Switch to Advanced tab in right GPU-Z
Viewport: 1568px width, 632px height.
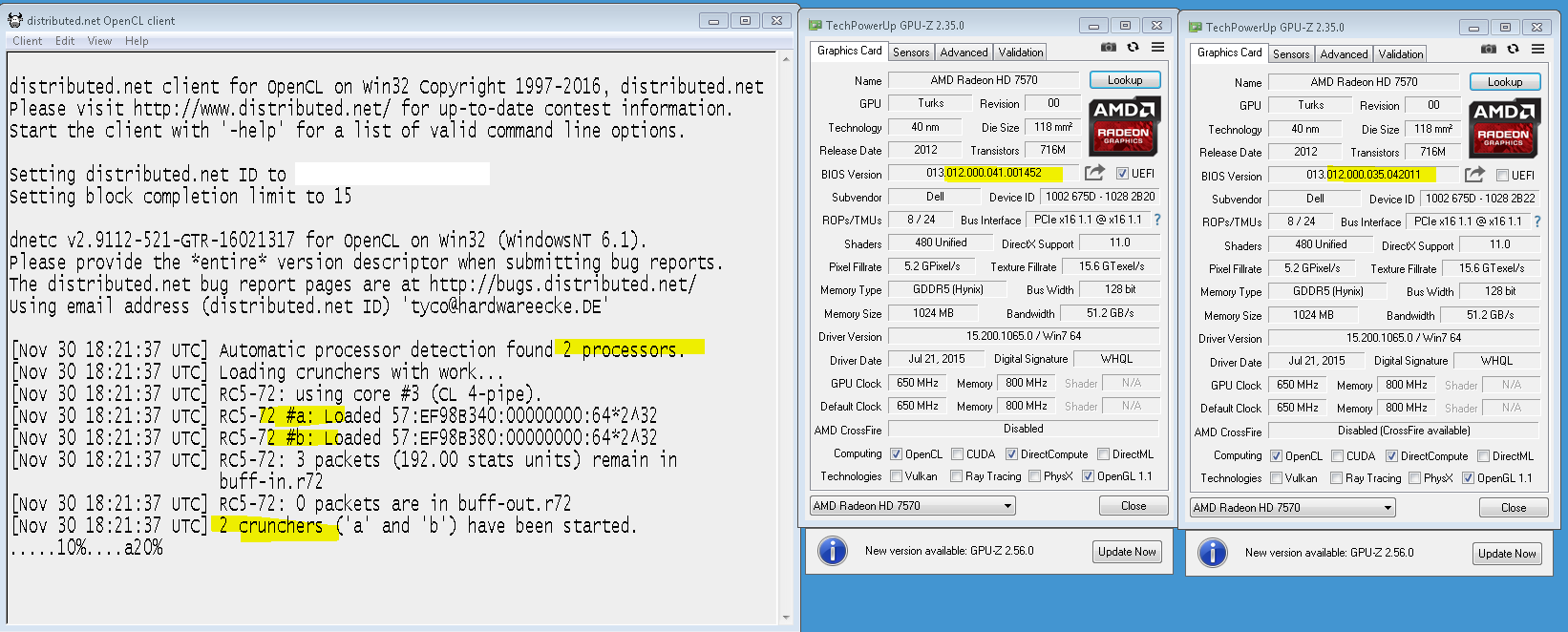[1344, 54]
